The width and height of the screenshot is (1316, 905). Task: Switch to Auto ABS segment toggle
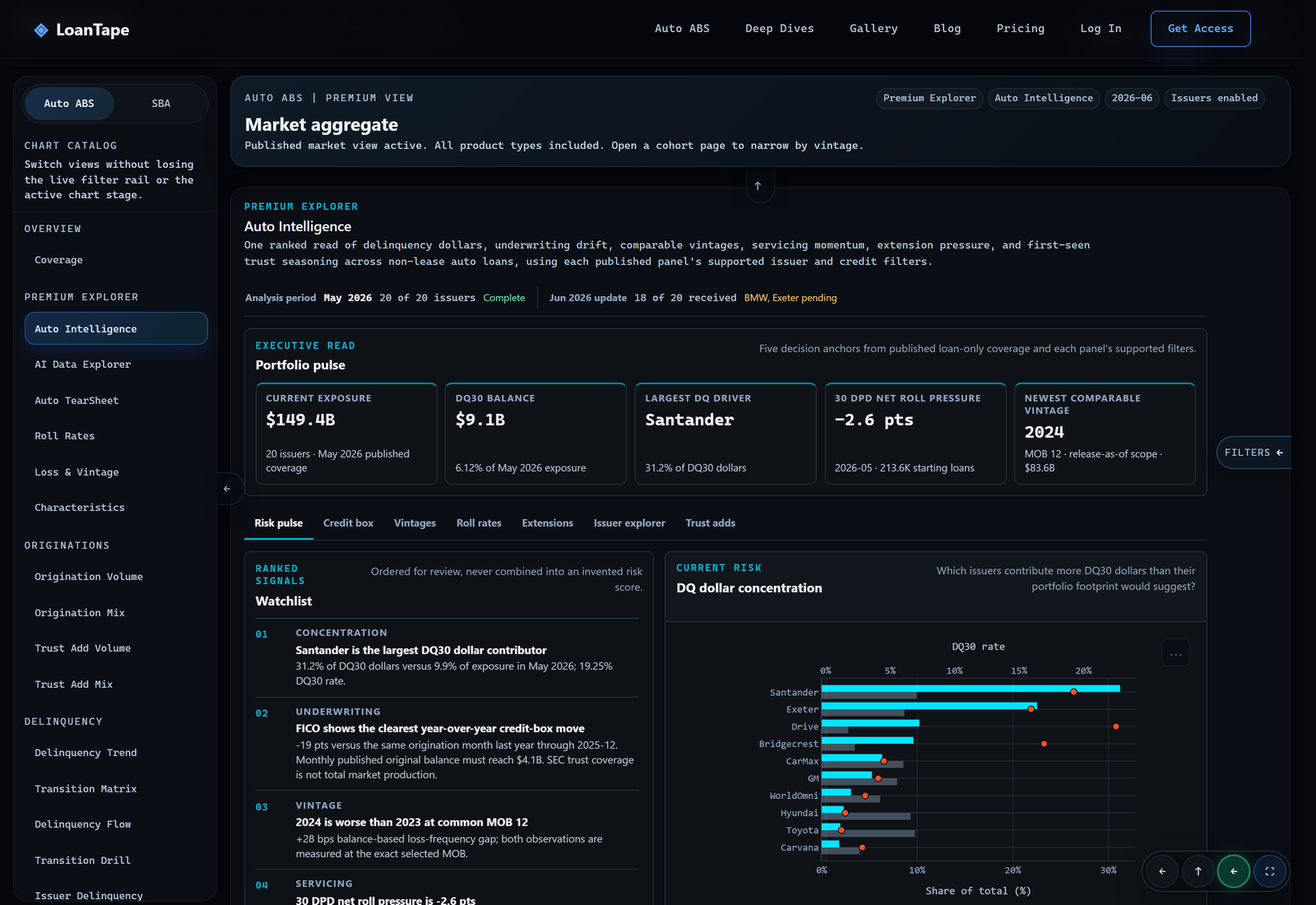69,104
